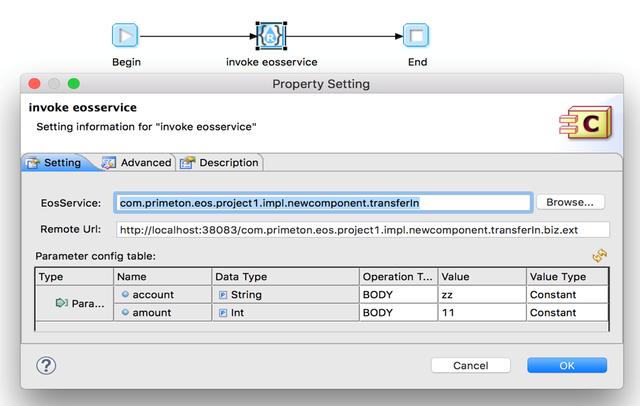640x406 pixels.
Task: Select the Para... type cell
Action: click(74, 304)
